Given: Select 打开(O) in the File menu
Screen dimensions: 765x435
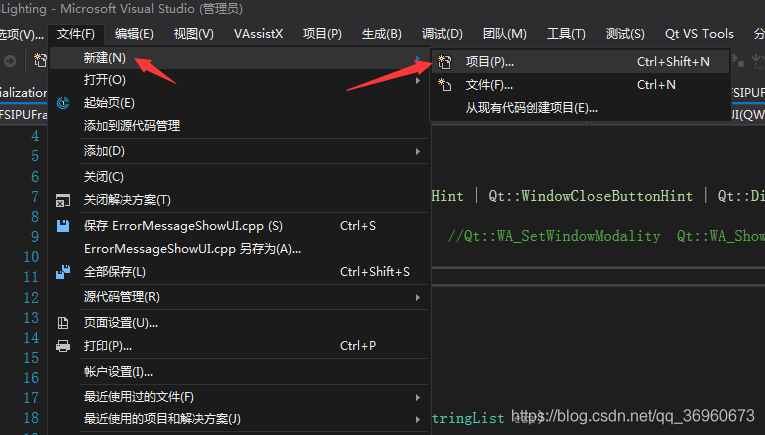Looking at the screenshot, I should pyautogui.click(x=239, y=80).
